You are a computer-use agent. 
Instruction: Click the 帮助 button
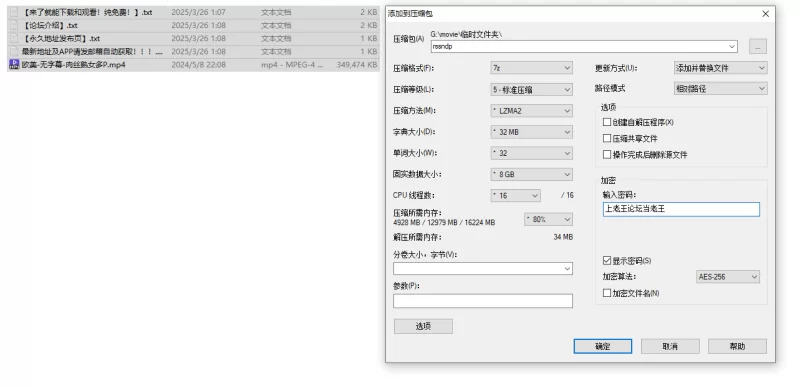point(737,346)
